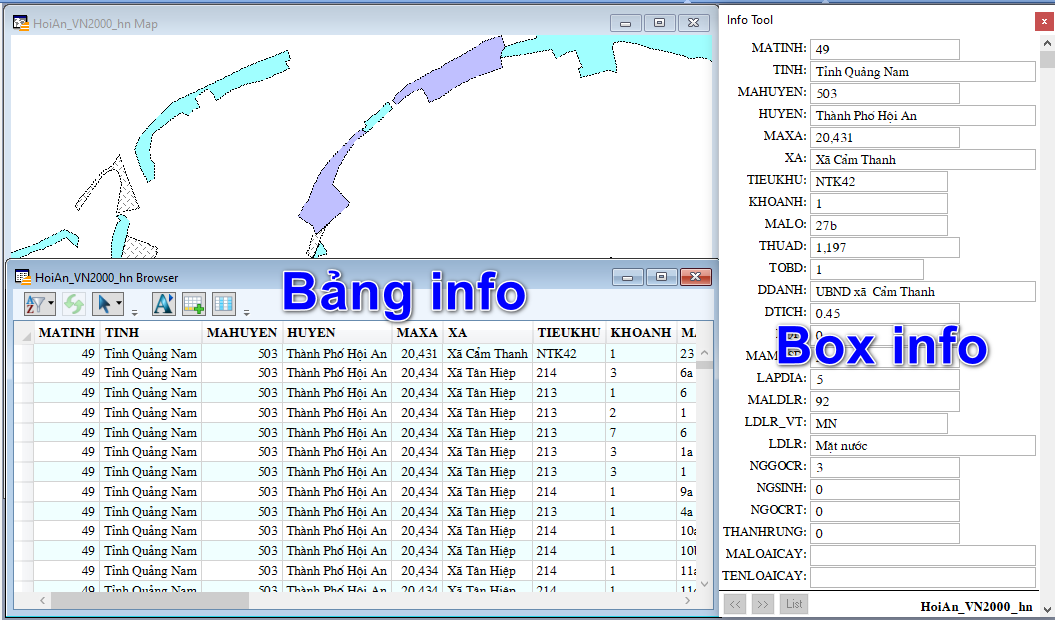Click the MAHUYEN field with 503
The width and height of the screenshot is (1055, 620).
(885, 93)
